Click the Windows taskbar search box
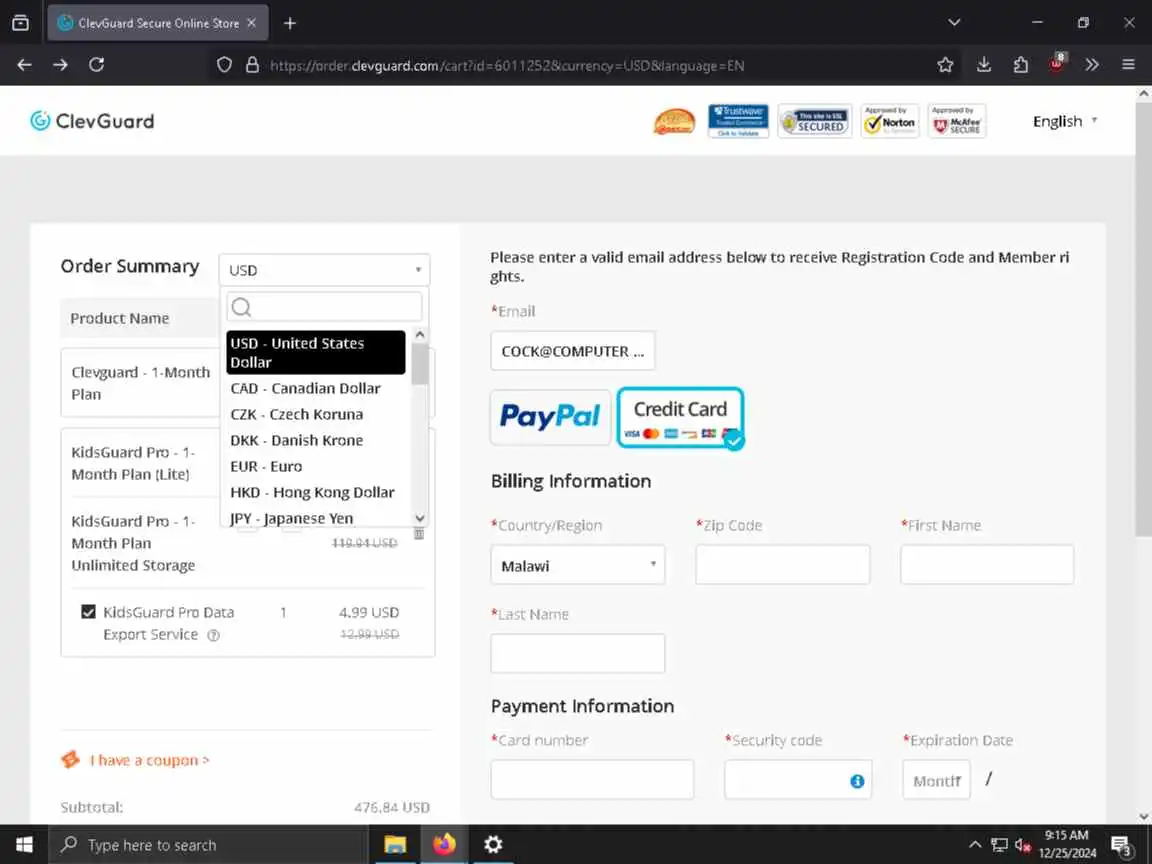This screenshot has width=1152, height=864. tap(208, 845)
